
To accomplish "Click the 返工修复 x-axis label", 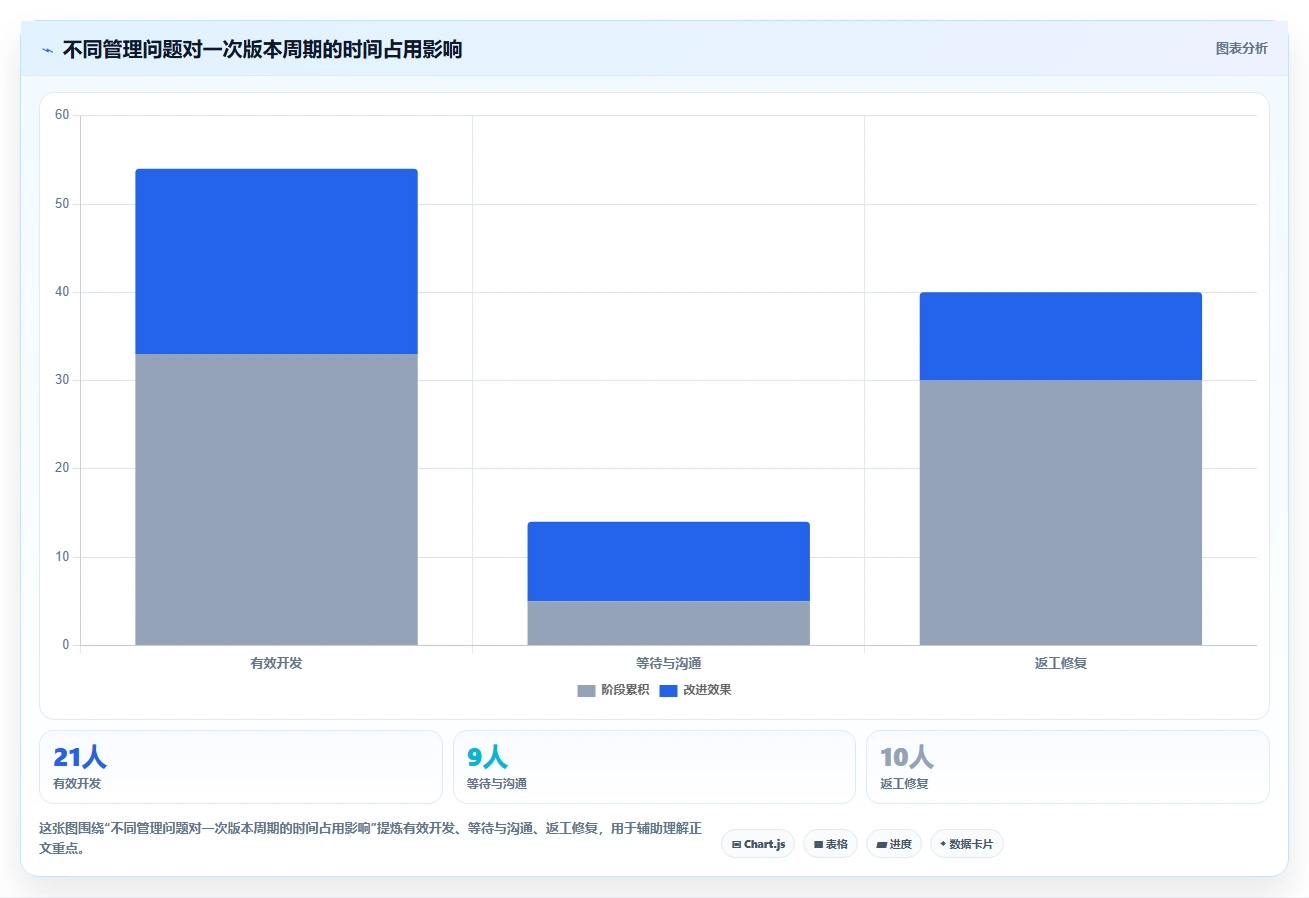I will (1060, 663).
